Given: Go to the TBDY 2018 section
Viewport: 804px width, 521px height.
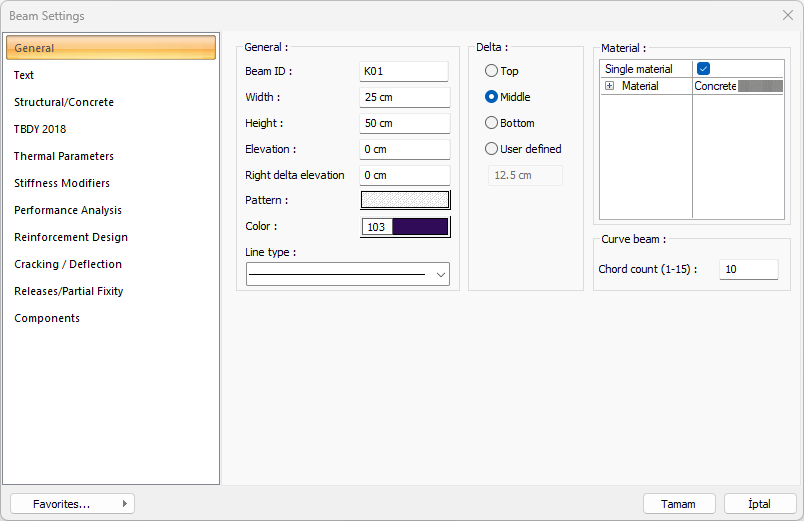Looking at the screenshot, I should pos(40,129).
